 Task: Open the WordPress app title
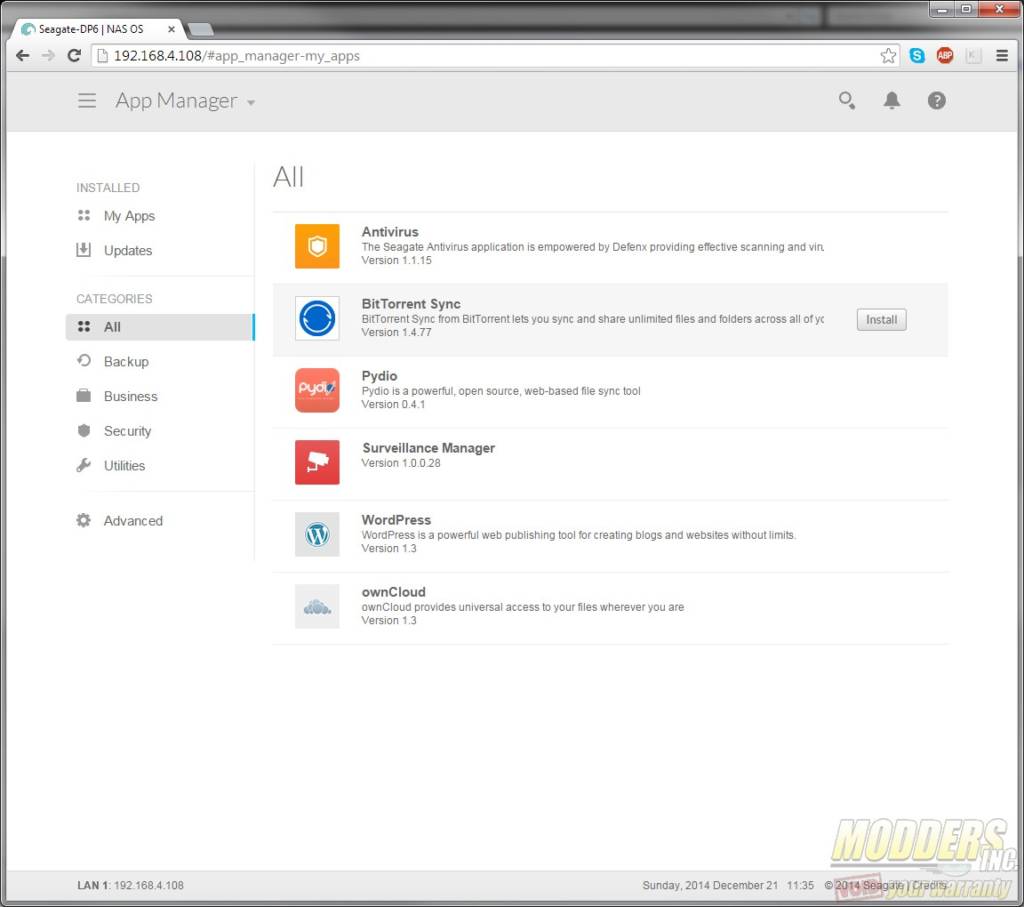point(396,520)
